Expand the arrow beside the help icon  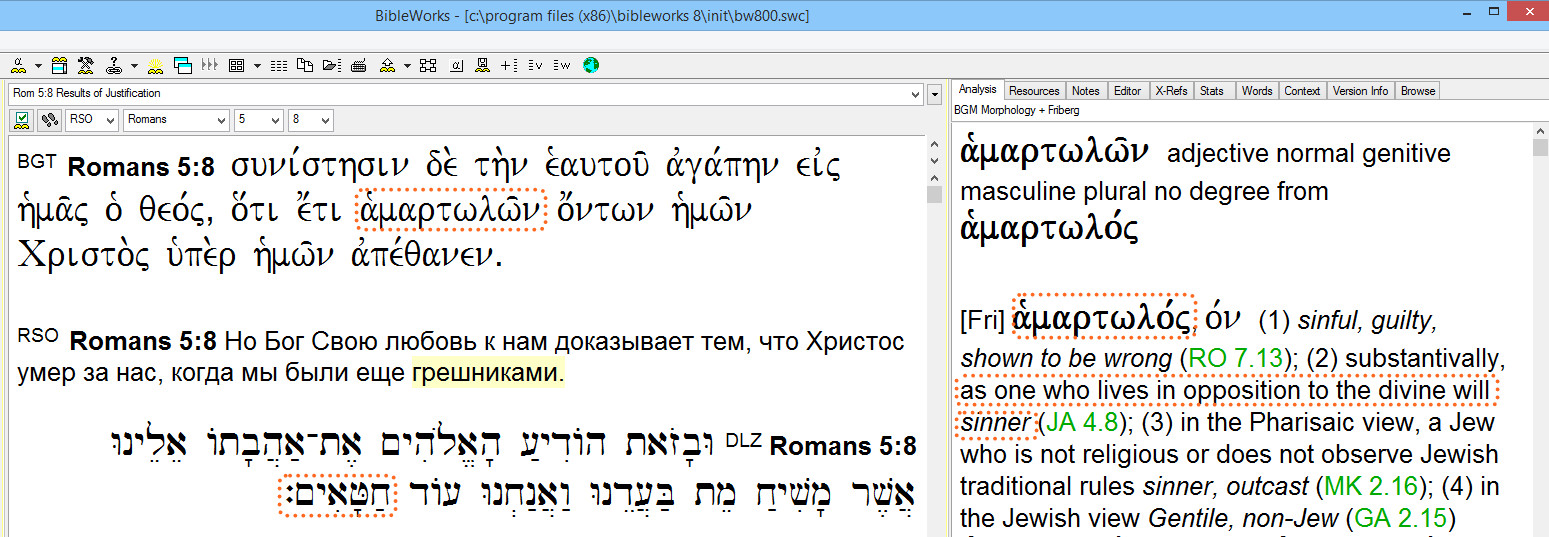click(x=134, y=66)
